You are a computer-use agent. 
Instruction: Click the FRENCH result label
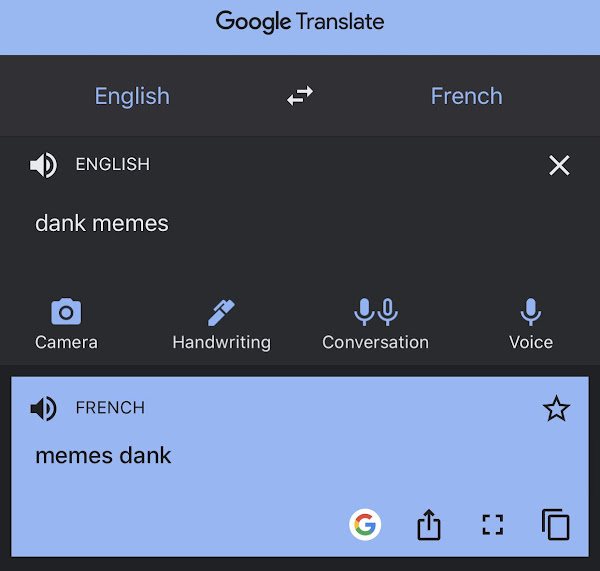click(110, 408)
